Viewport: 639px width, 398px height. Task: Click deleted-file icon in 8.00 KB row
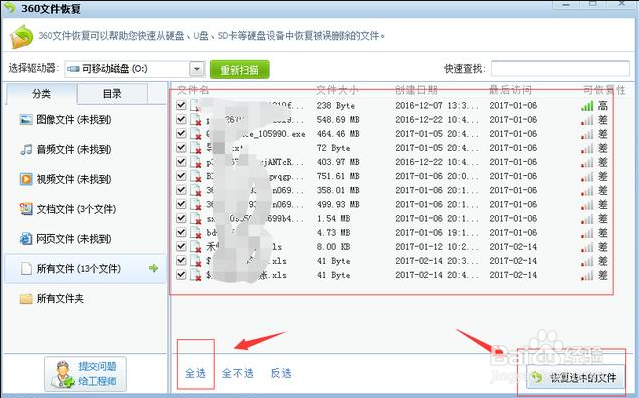(x=196, y=247)
